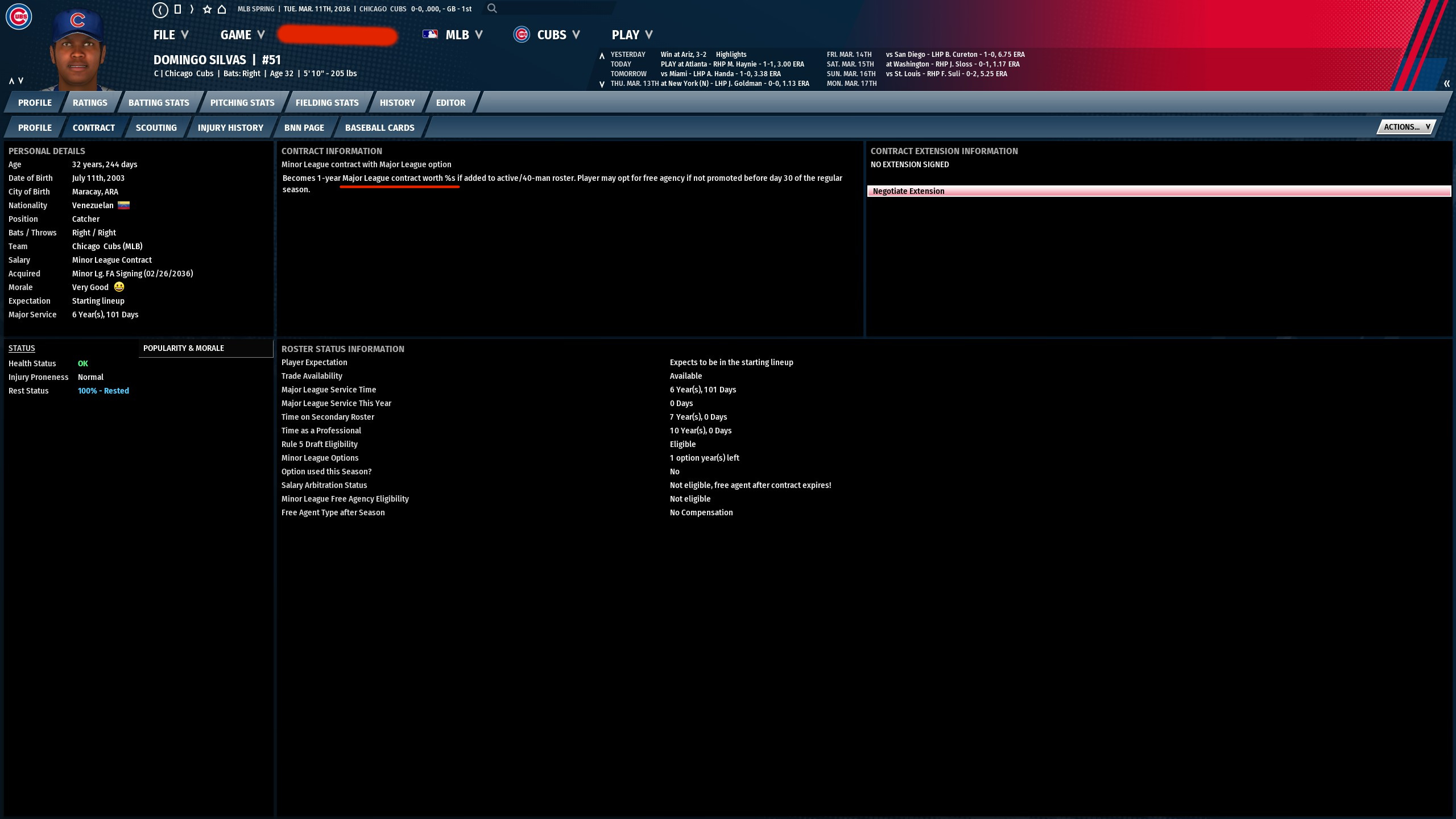1456x819 pixels.
Task: Click the Cubs logo in the top-left corner
Action: (19, 16)
